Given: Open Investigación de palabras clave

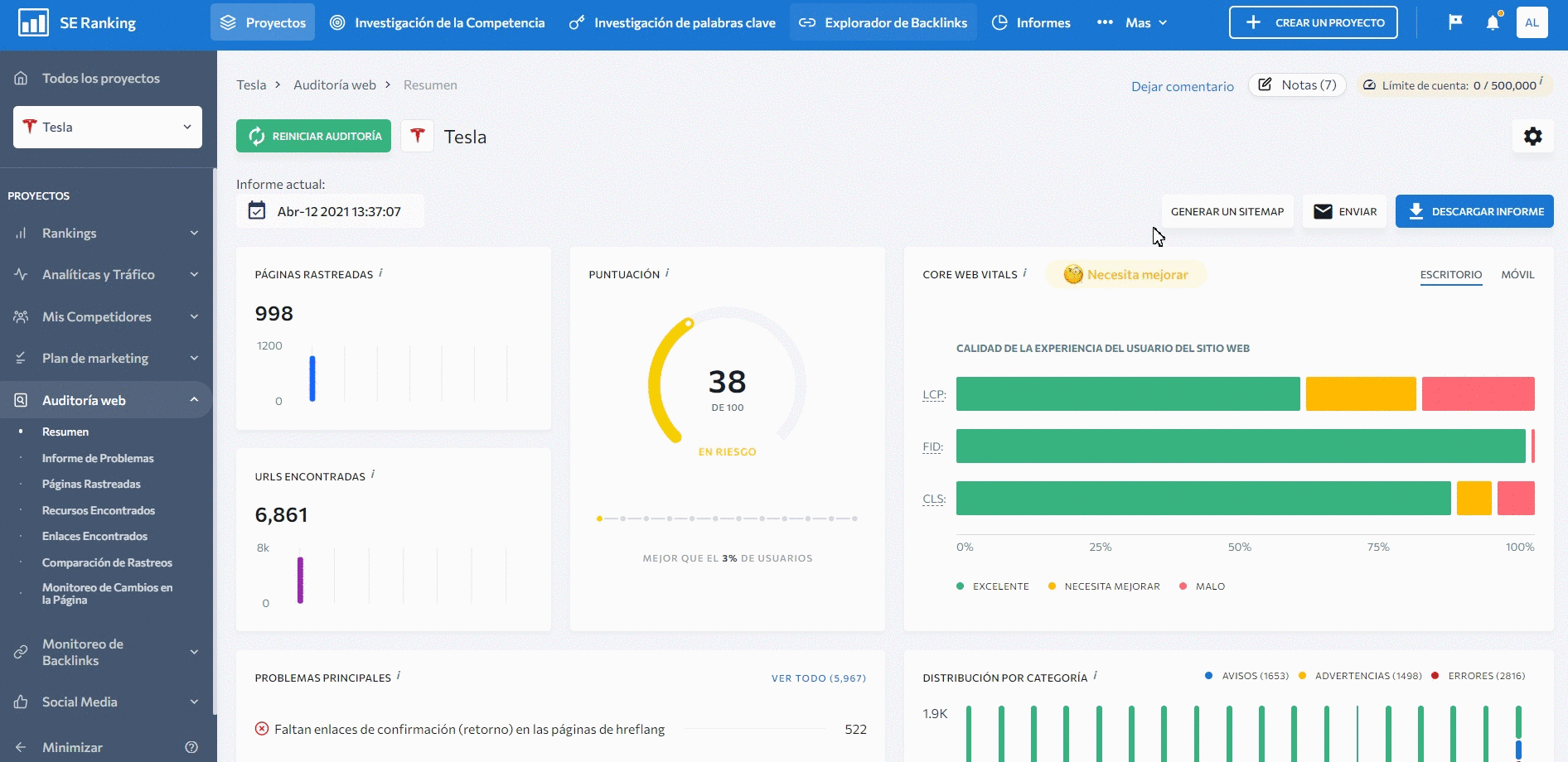Looking at the screenshot, I should click(672, 22).
